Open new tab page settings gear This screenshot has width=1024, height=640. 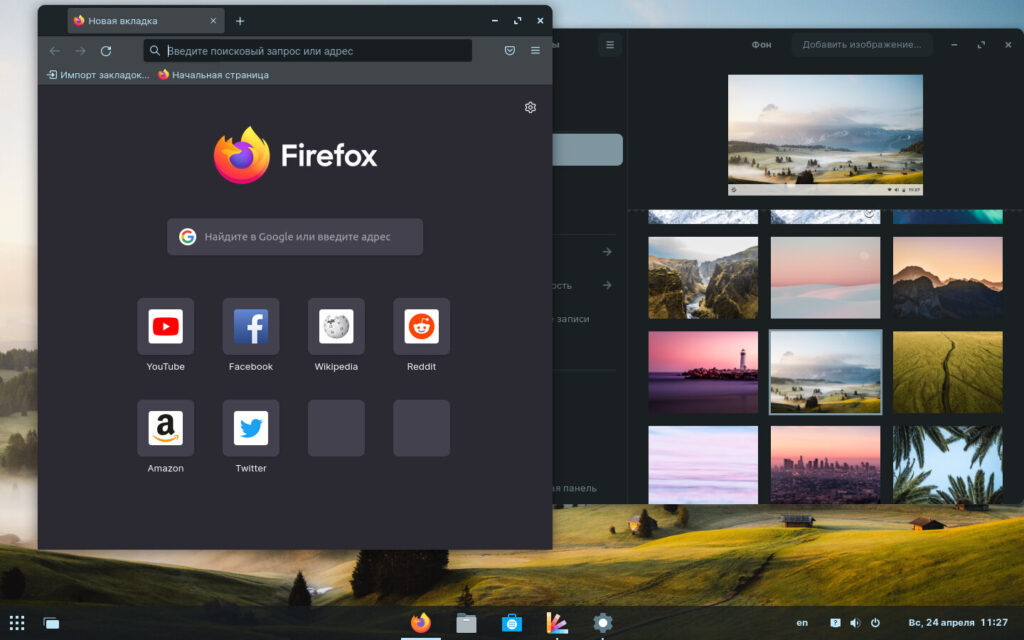point(530,108)
